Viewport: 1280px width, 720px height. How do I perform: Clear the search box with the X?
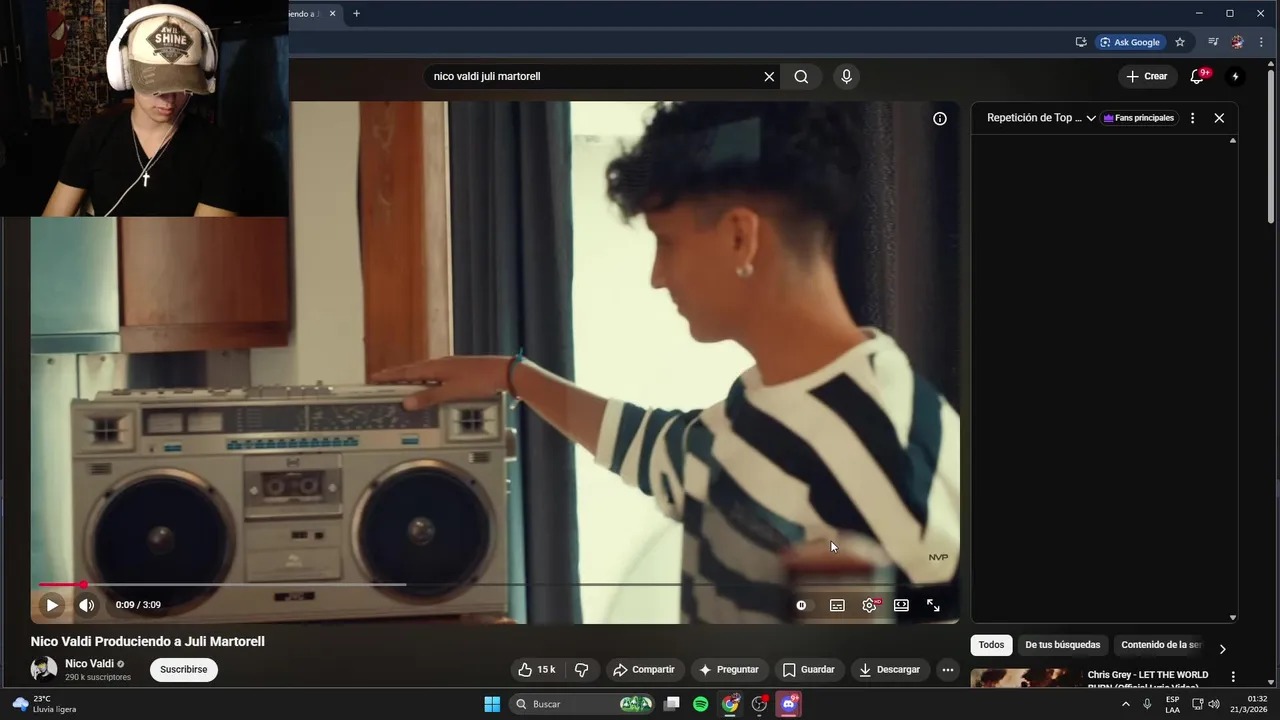pos(769,76)
